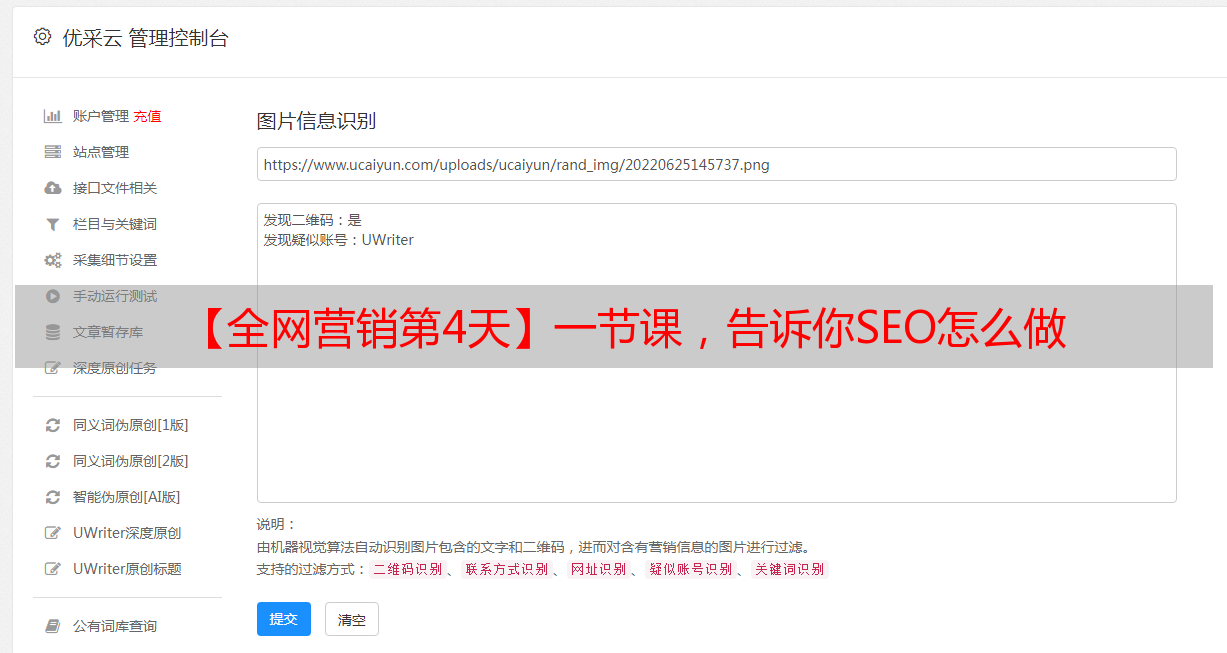Open the red 充值 recharge link
Viewport: 1227px width, 653px height.
click(147, 116)
